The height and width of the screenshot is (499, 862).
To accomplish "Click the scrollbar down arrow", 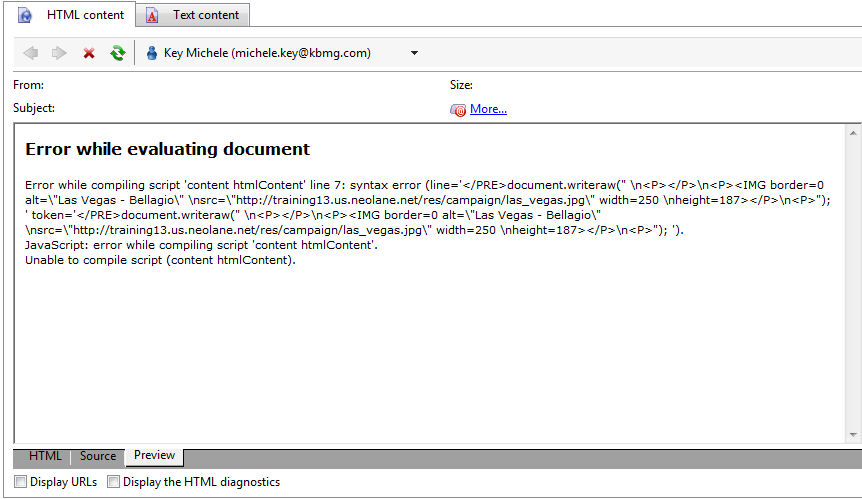I will coord(853,435).
